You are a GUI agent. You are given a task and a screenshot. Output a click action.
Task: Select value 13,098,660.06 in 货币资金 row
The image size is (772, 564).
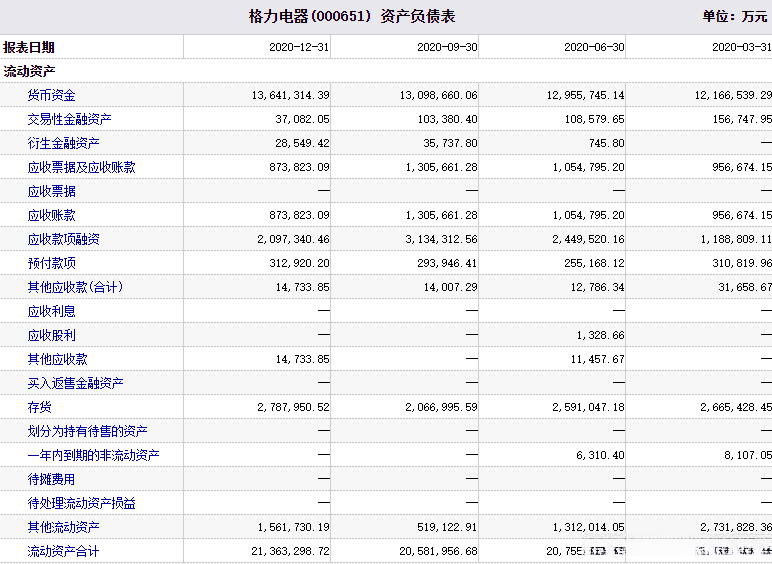click(x=438, y=95)
